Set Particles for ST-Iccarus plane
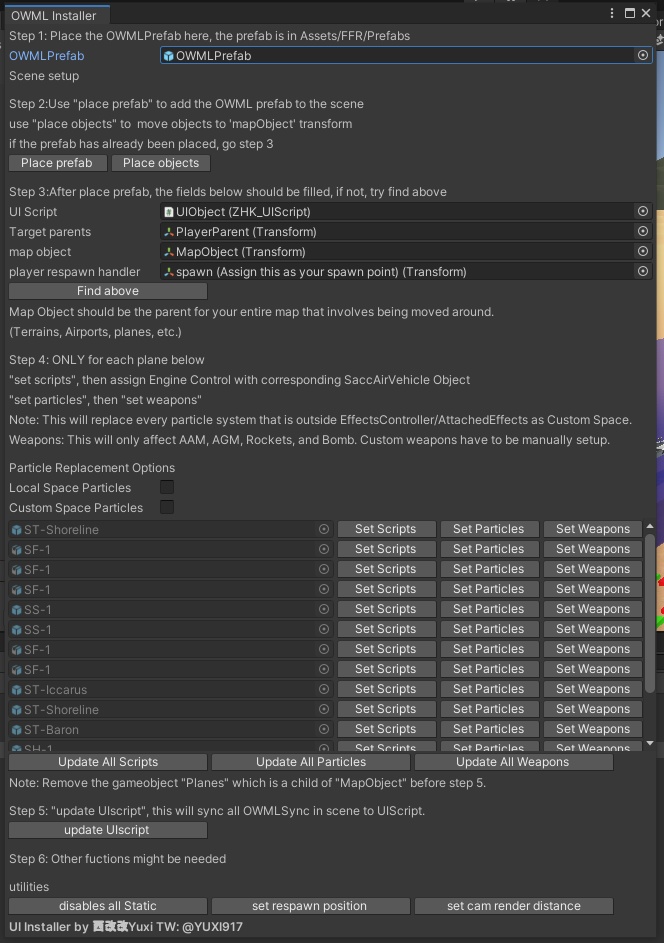This screenshot has height=943, width=664. [489, 689]
